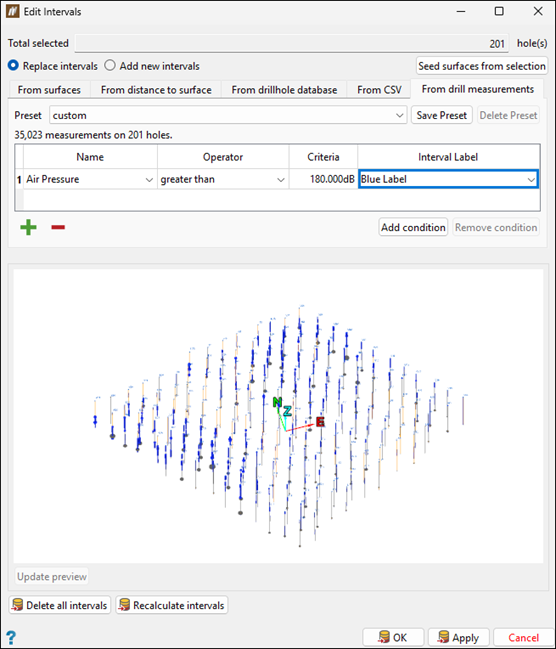The height and width of the screenshot is (649, 556).
Task: Open the Preset custom dropdown
Action: click(228, 115)
